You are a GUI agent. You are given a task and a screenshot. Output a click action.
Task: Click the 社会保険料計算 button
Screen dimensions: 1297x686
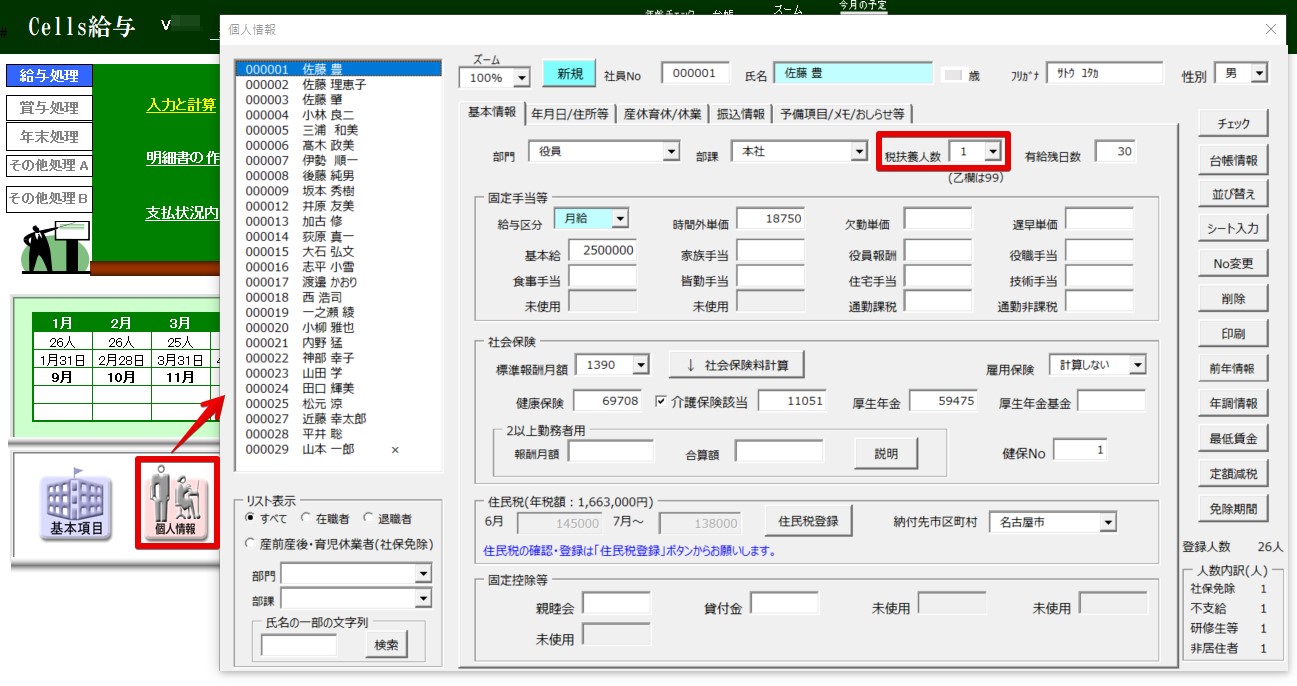737,365
